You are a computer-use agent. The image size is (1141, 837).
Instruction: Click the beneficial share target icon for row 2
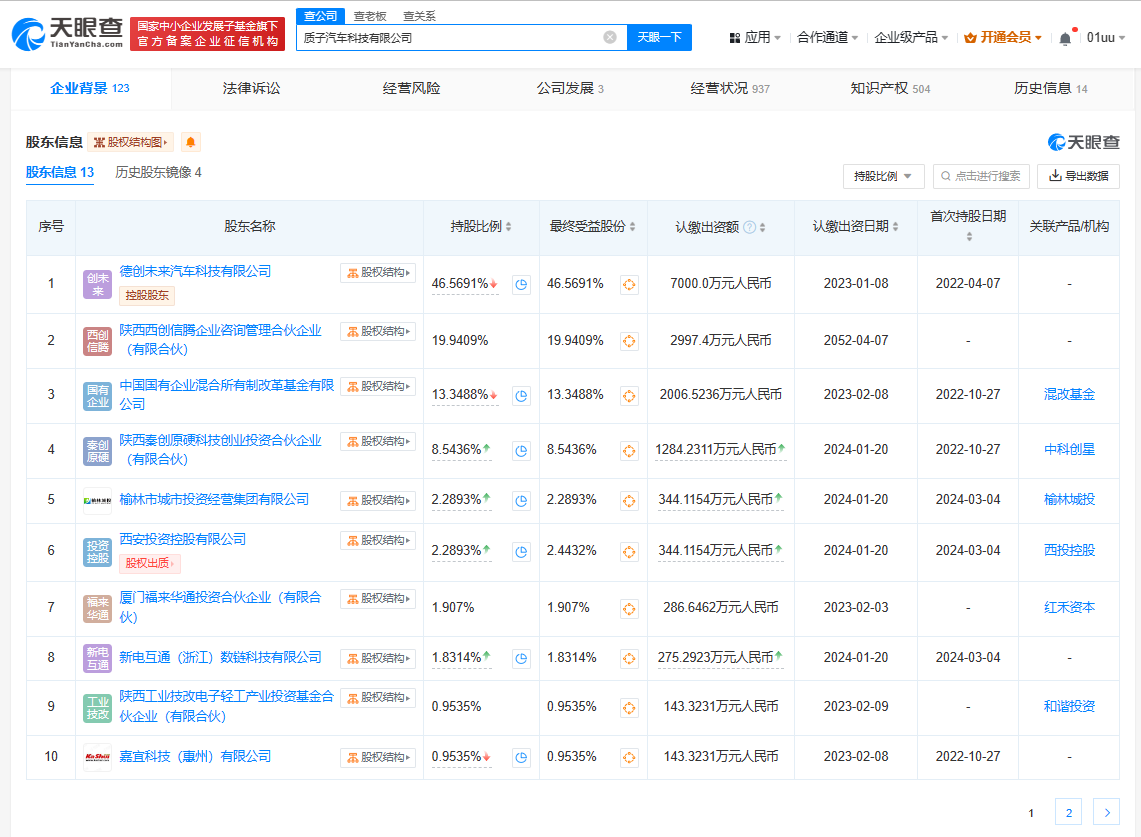coord(629,341)
